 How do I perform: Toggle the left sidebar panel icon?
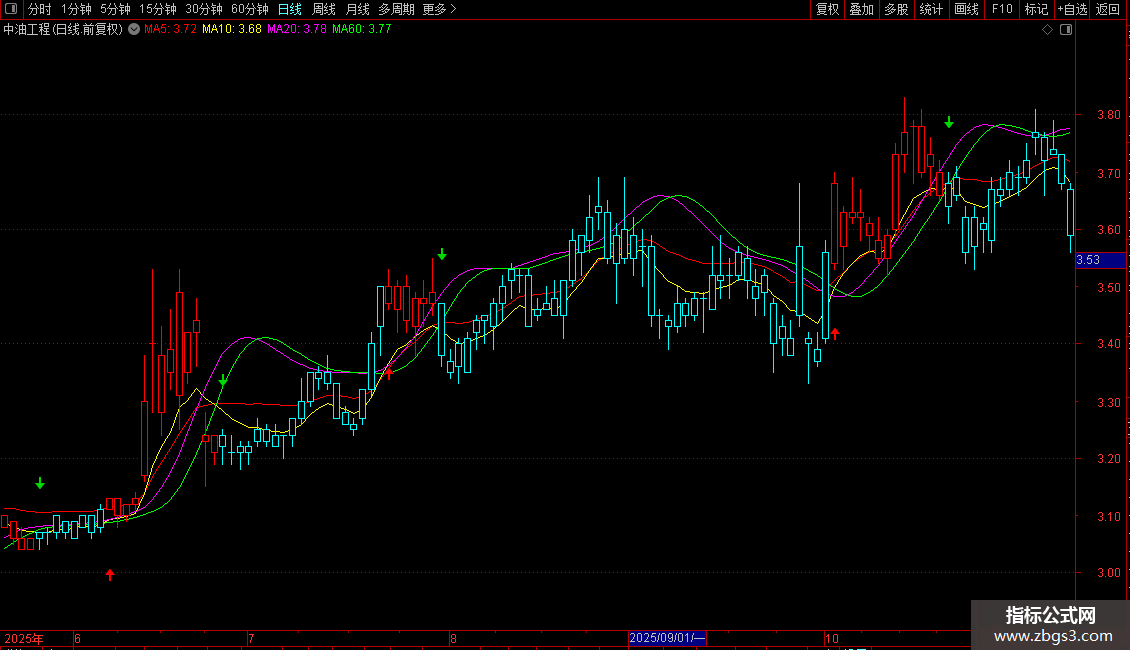tap(11, 9)
